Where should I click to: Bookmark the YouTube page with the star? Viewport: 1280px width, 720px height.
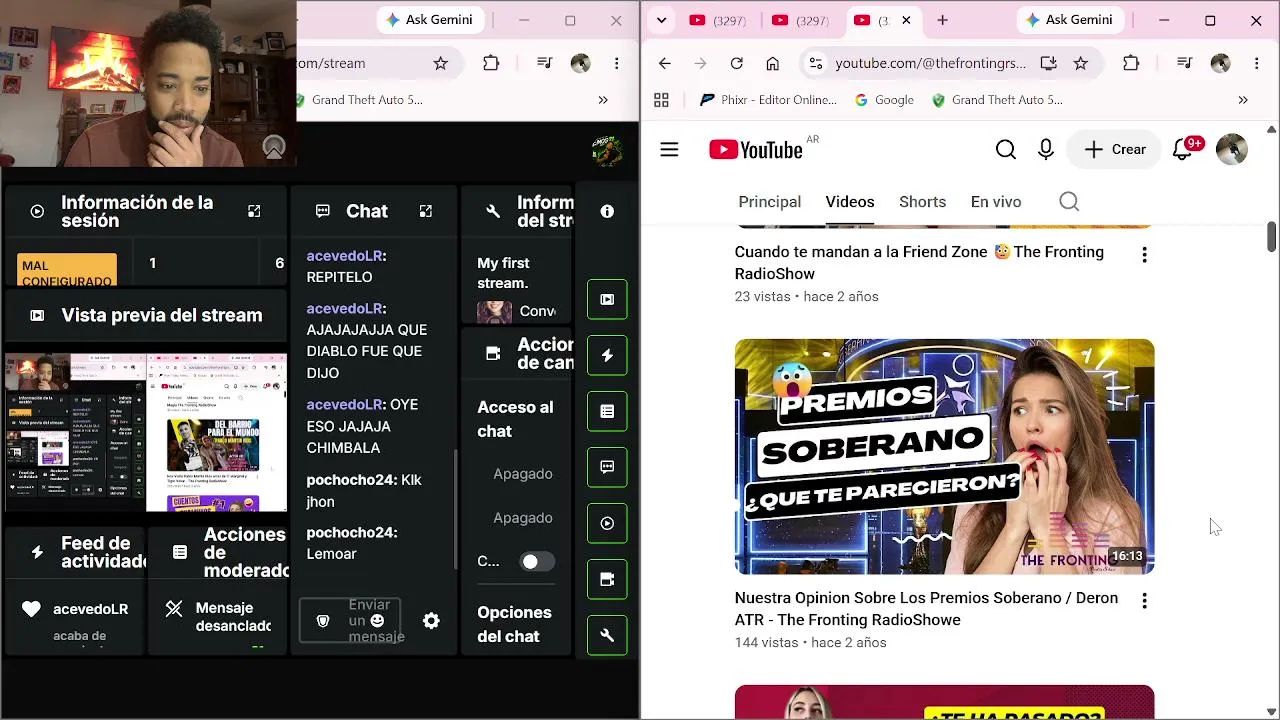pyautogui.click(x=1081, y=63)
